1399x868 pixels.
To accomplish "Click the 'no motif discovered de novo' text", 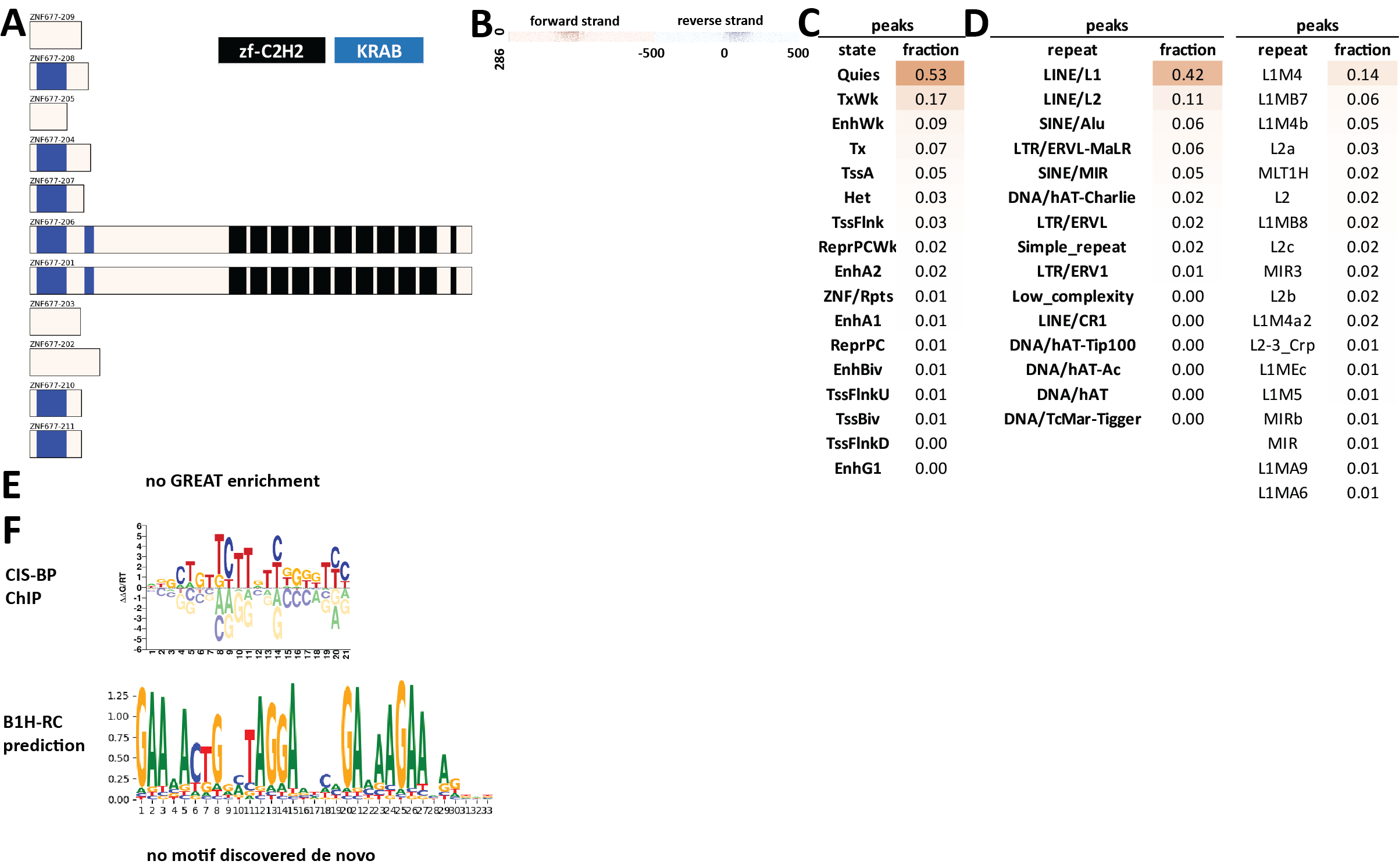I will coord(260,855).
